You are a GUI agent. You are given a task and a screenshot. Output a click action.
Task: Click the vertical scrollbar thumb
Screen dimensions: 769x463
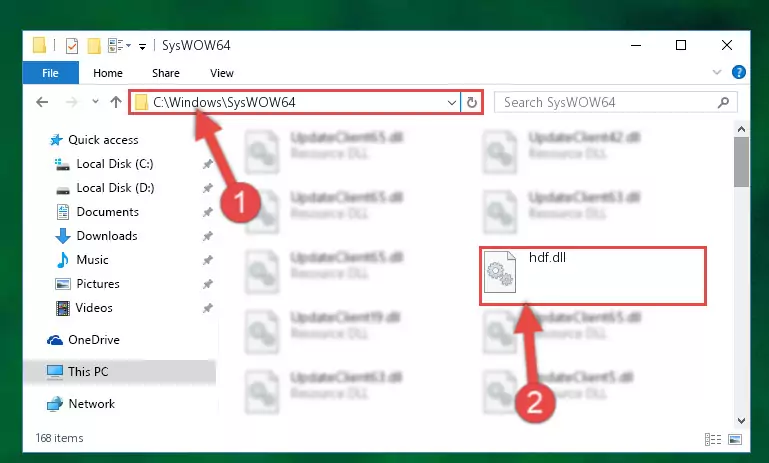point(741,162)
